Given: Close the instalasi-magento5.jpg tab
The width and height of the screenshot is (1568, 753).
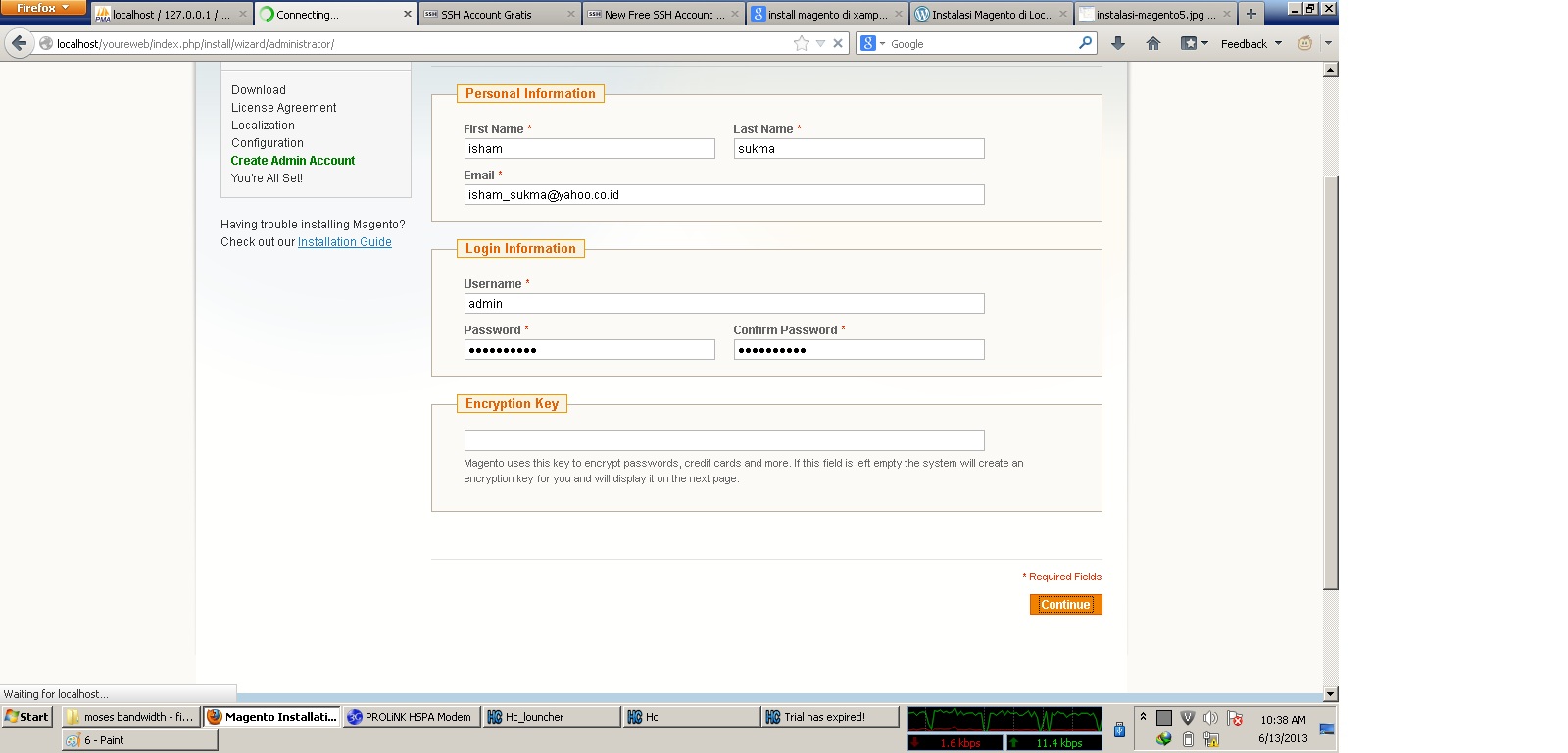Looking at the screenshot, I should (1226, 15).
